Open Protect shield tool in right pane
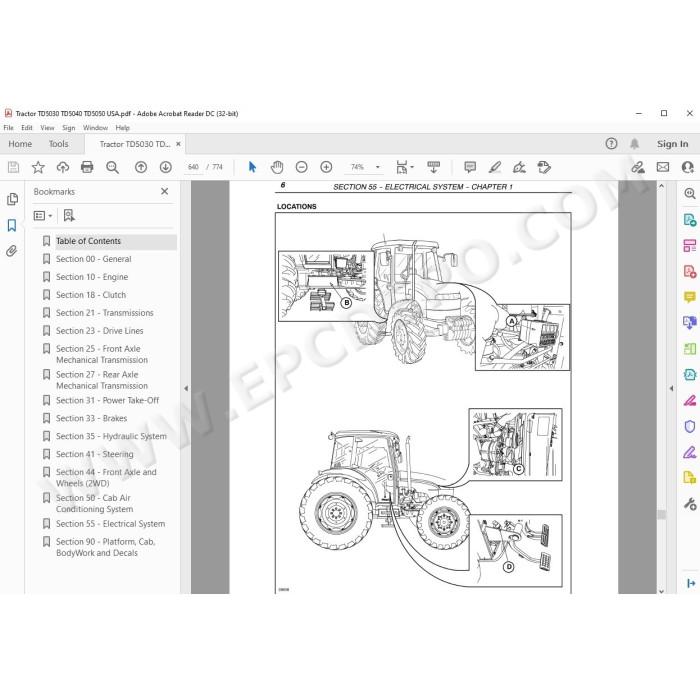Viewport: 700px width, 700px height. tap(690, 426)
